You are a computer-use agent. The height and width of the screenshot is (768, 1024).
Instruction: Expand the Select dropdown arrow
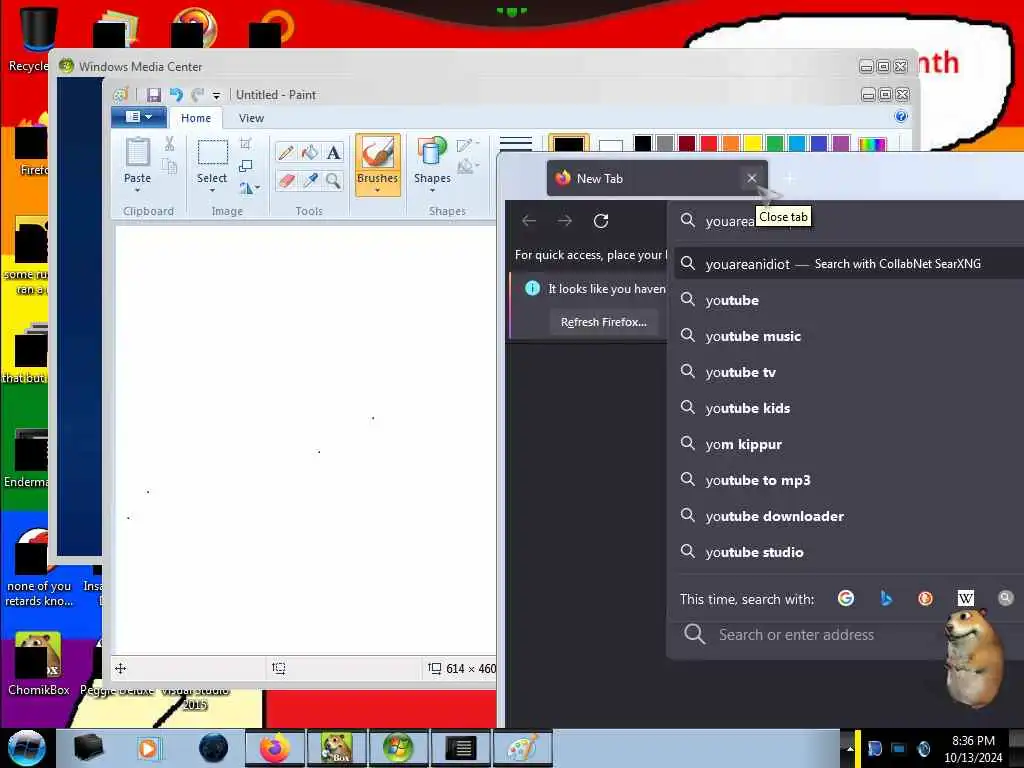pyautogui.click(x=212, y=191)
